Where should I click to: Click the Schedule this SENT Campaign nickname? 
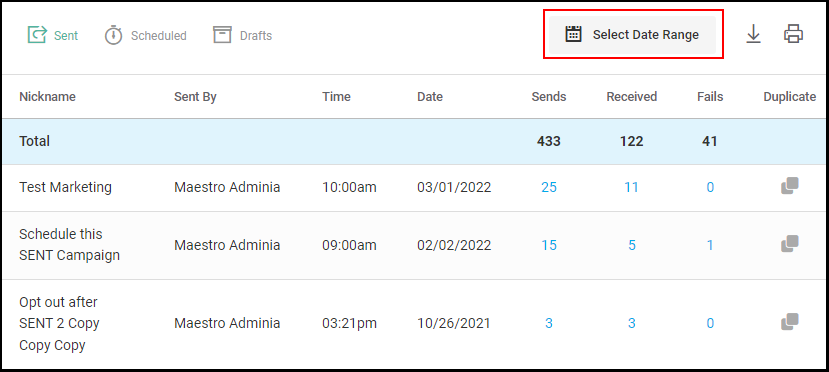click(x=69, y=245)
